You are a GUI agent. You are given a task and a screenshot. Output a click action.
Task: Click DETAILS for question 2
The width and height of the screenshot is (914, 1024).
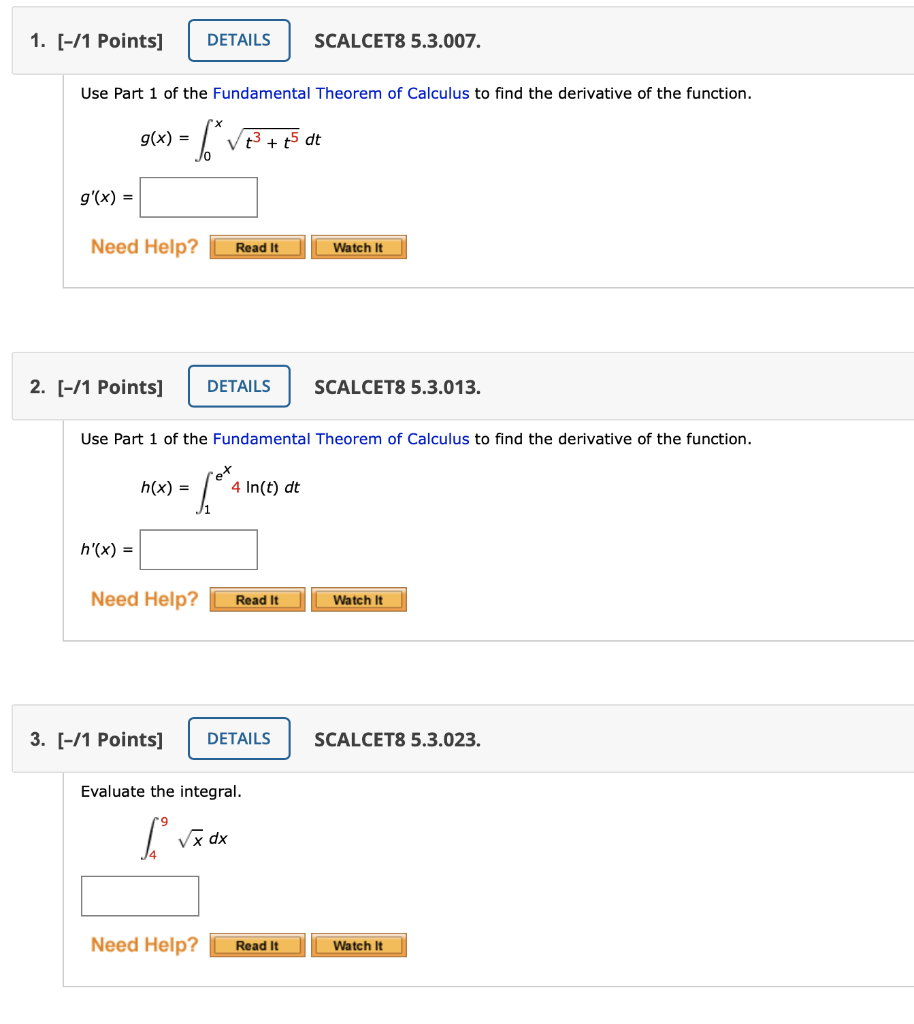coord(239,386)
